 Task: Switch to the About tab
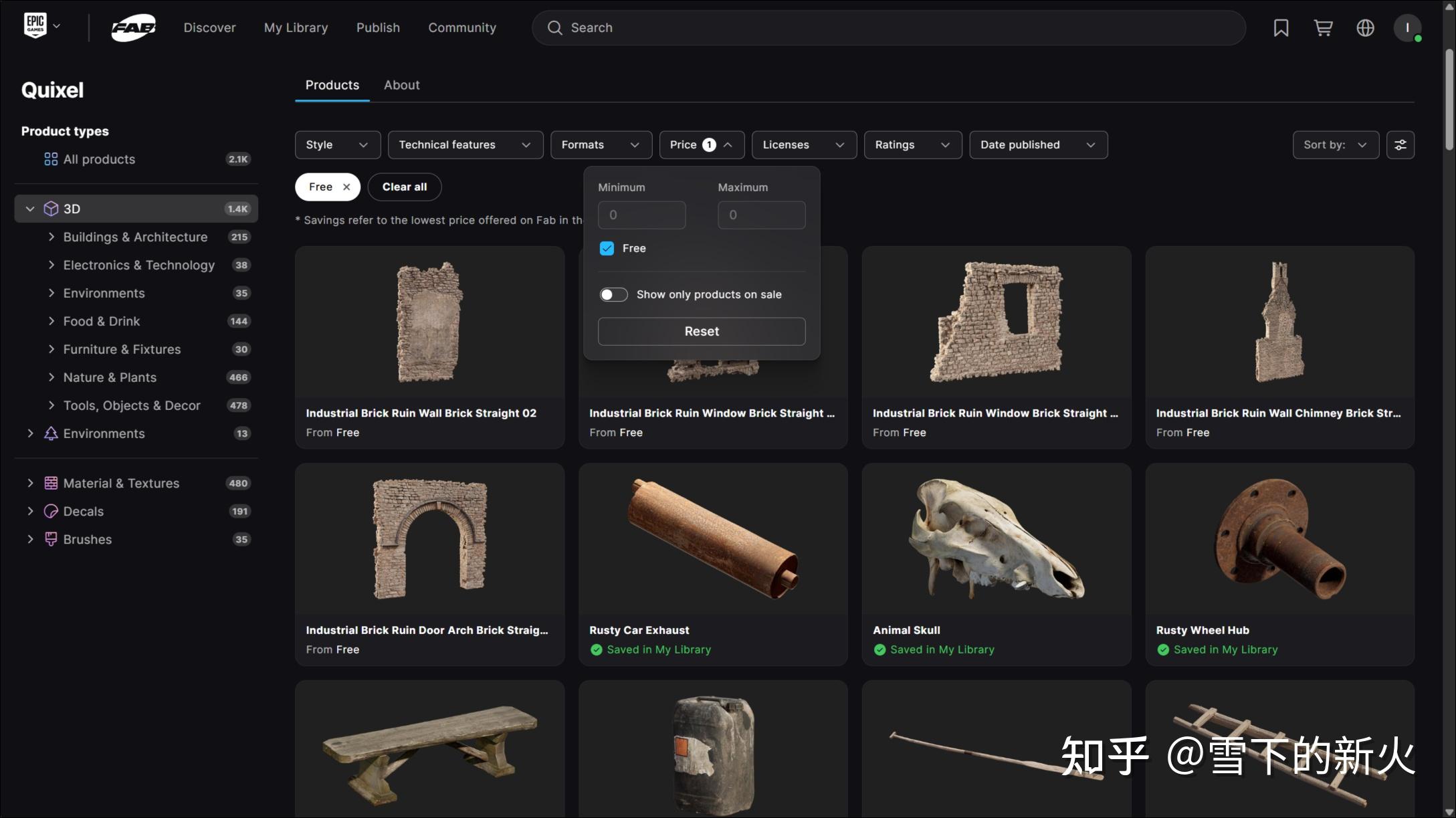pyautogui.click(x=401, y=86)
